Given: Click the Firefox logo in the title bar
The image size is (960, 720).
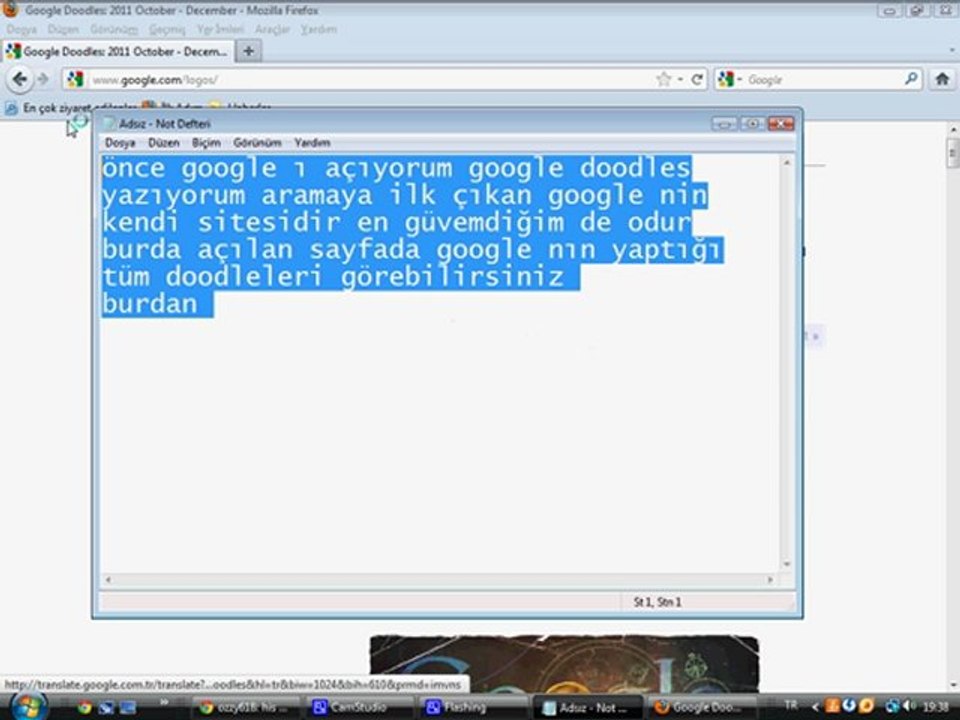Looking at the screenshot, I should (x=10, y=9).
